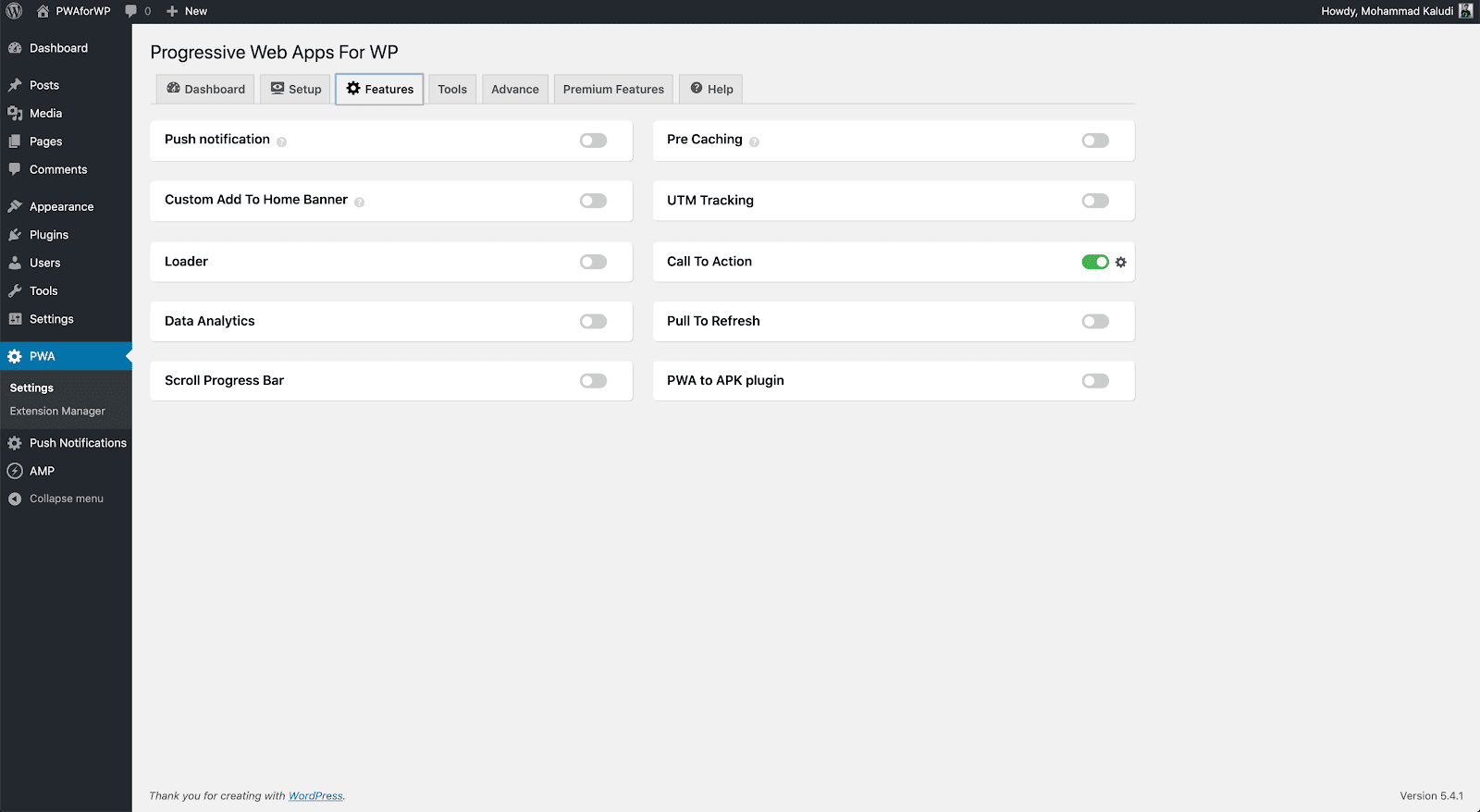
Task: Enable the Pre Caching toggle
Action: pos(1095,141)
